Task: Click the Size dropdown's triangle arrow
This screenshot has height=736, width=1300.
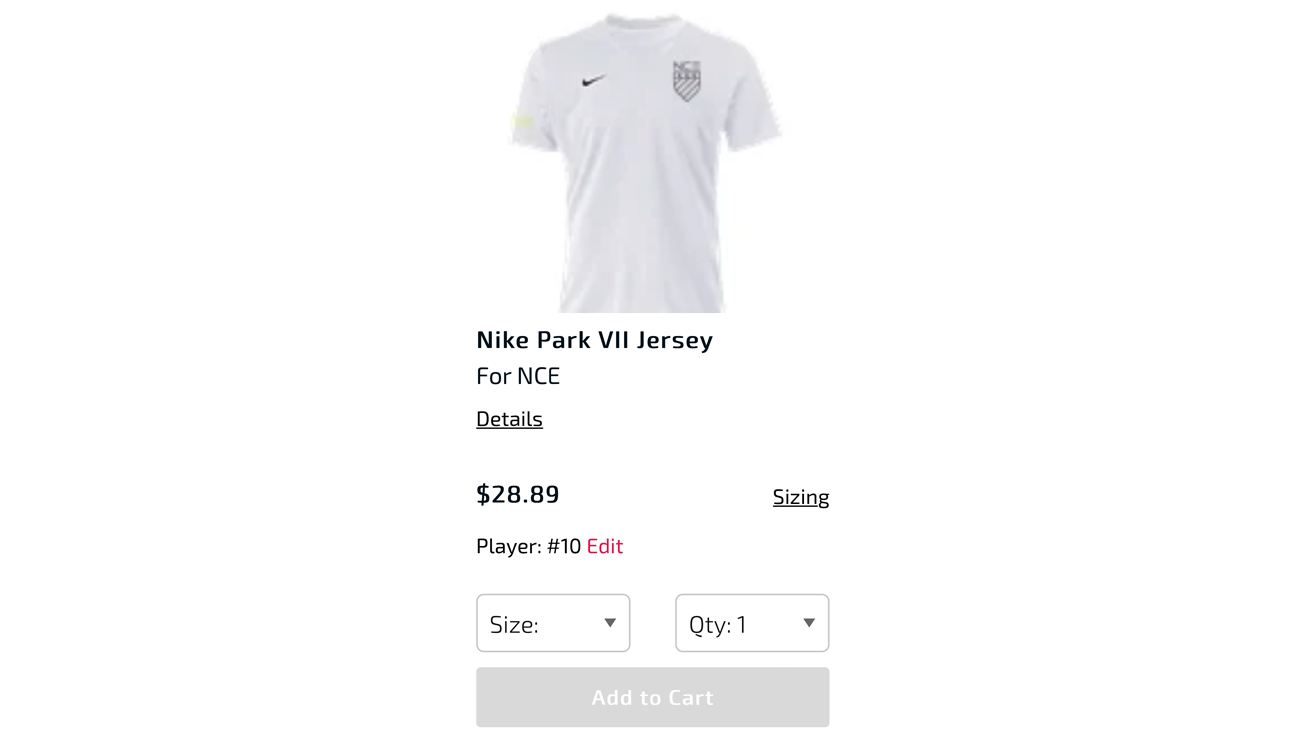Action: pos(610,623)
